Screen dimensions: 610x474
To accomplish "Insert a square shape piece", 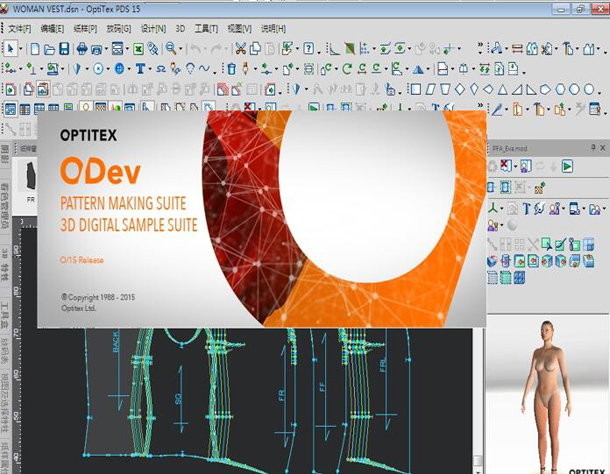I will tap(415, 90).
